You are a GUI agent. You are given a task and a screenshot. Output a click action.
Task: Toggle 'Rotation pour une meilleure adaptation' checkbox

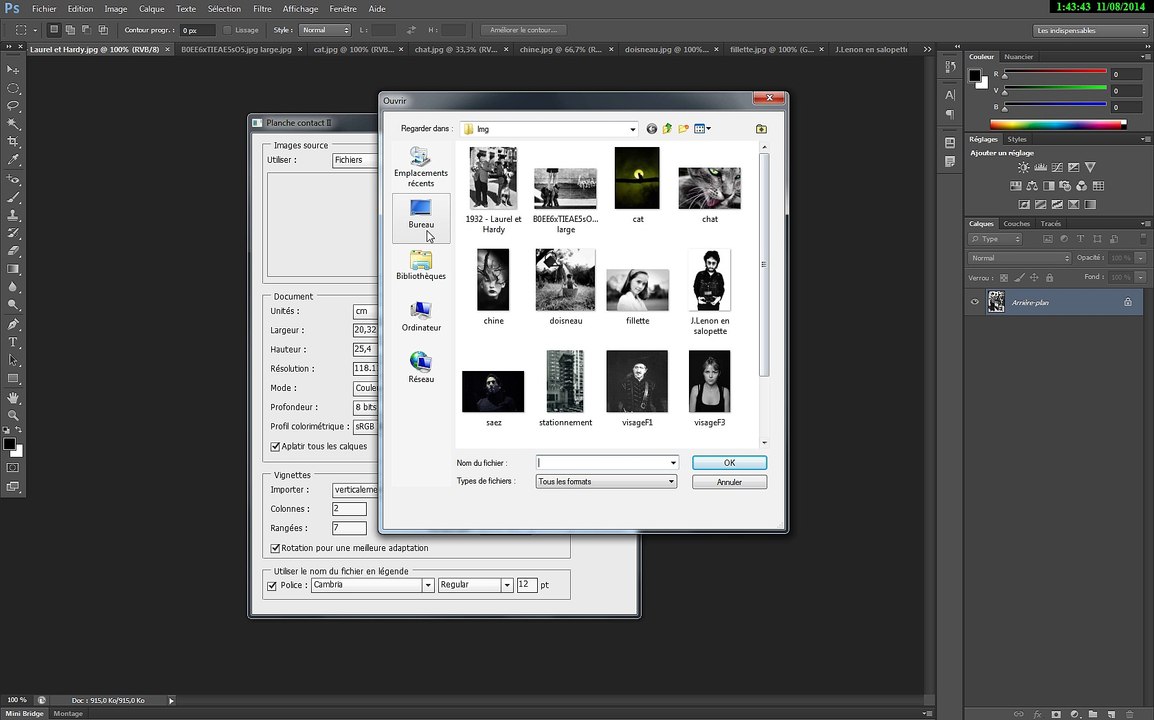click(x=275, y=548)
